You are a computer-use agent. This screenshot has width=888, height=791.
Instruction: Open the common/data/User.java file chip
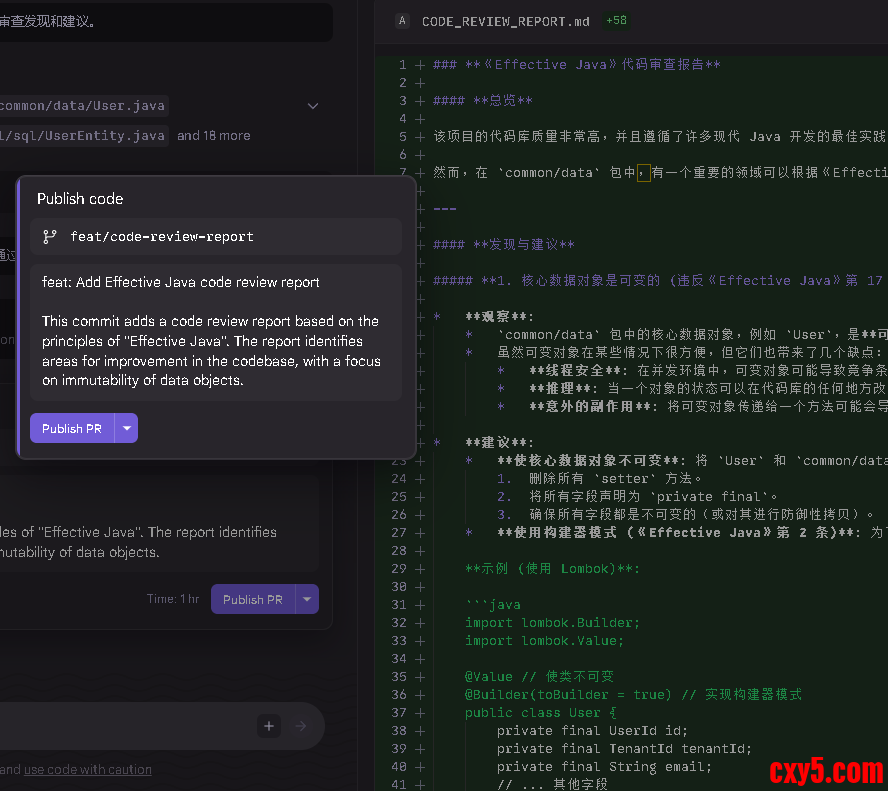(83, 106)
